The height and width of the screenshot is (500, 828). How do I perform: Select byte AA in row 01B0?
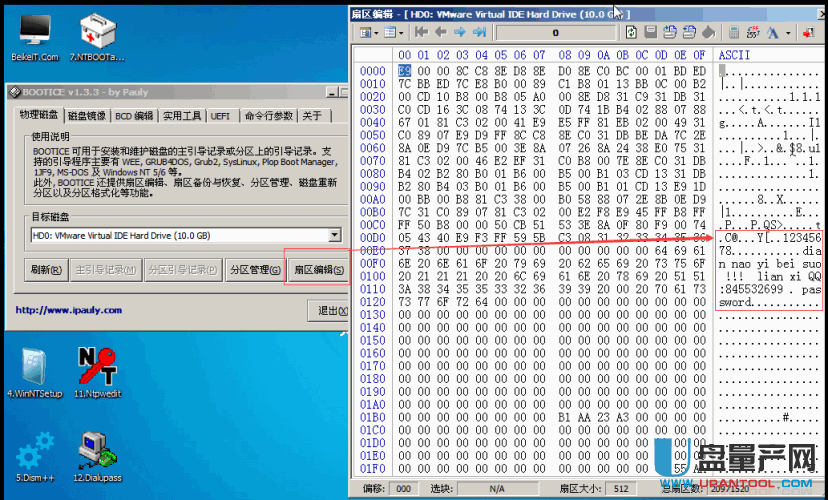coord(584,417)
